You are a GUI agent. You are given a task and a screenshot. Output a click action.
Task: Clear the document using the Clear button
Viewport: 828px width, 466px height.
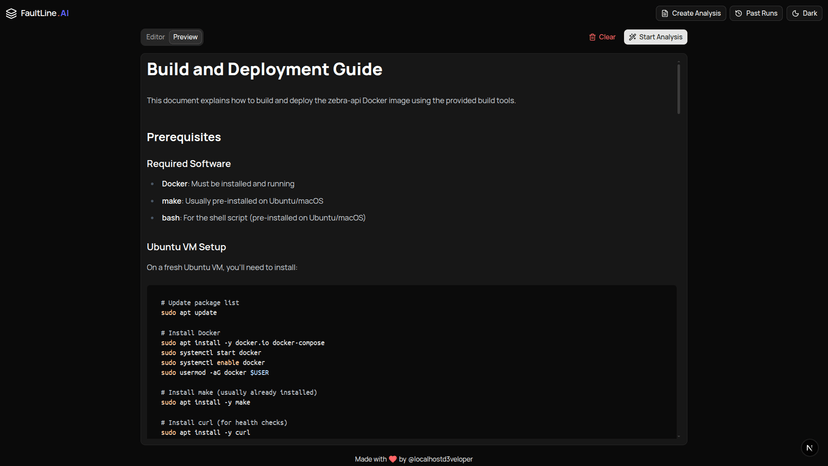tap(602, 37)
